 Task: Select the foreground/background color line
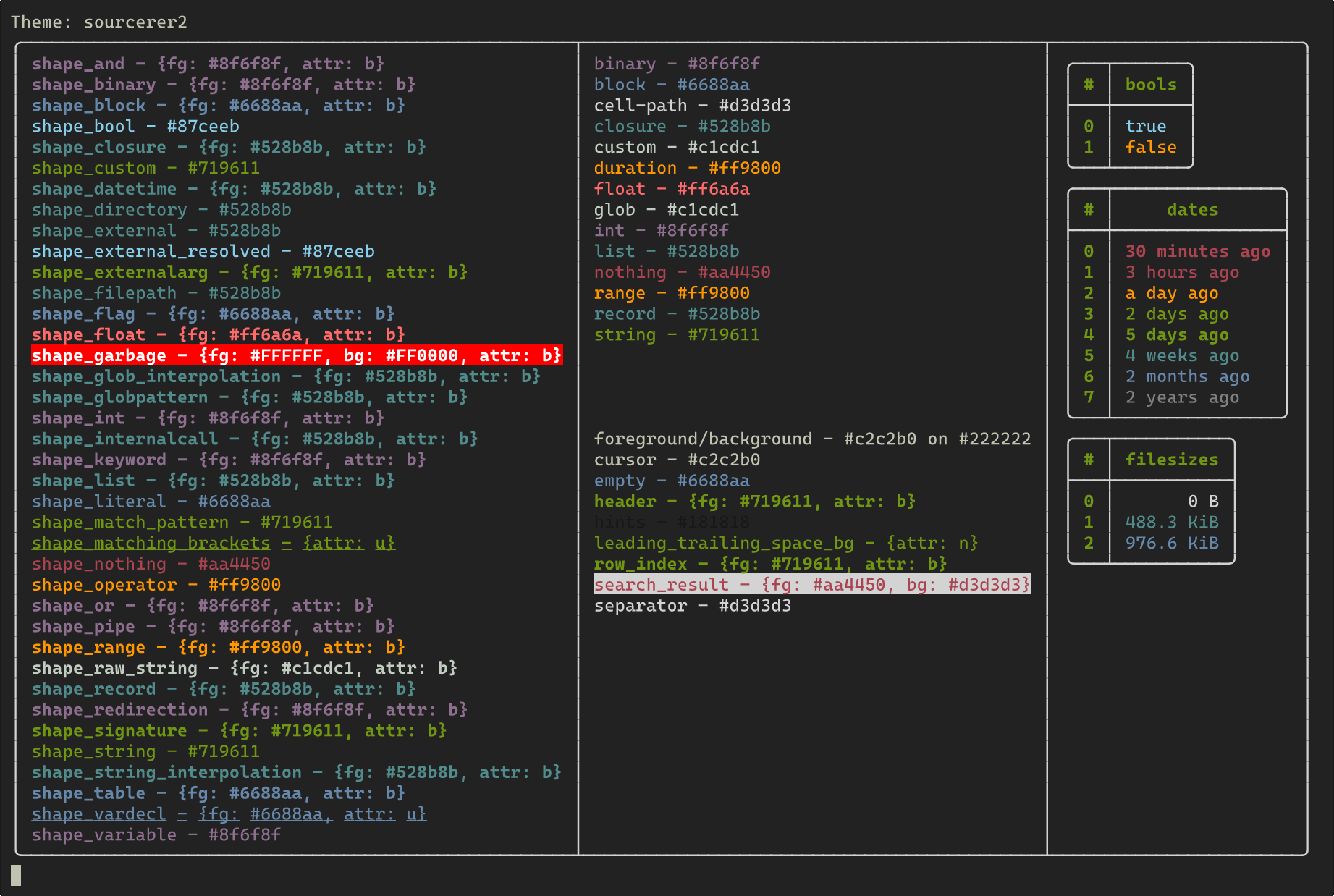click(x=812, y=439)
